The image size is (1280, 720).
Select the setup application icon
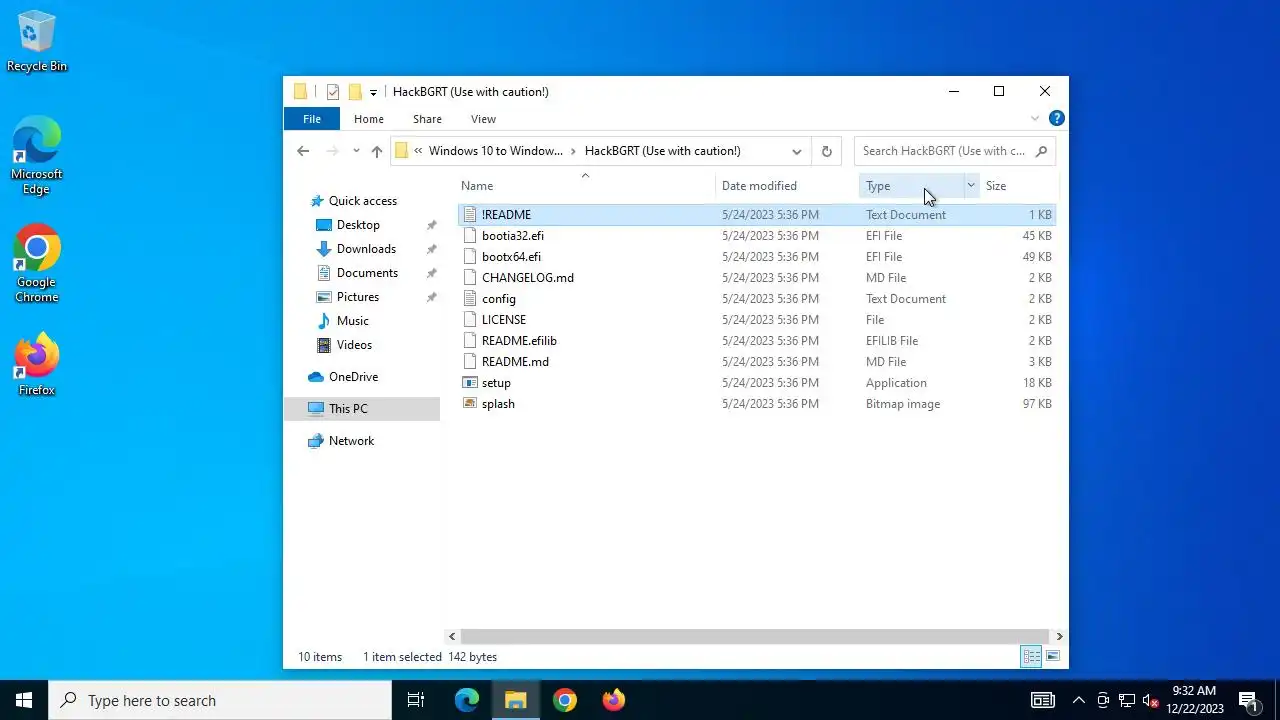(x=470, y=383)
